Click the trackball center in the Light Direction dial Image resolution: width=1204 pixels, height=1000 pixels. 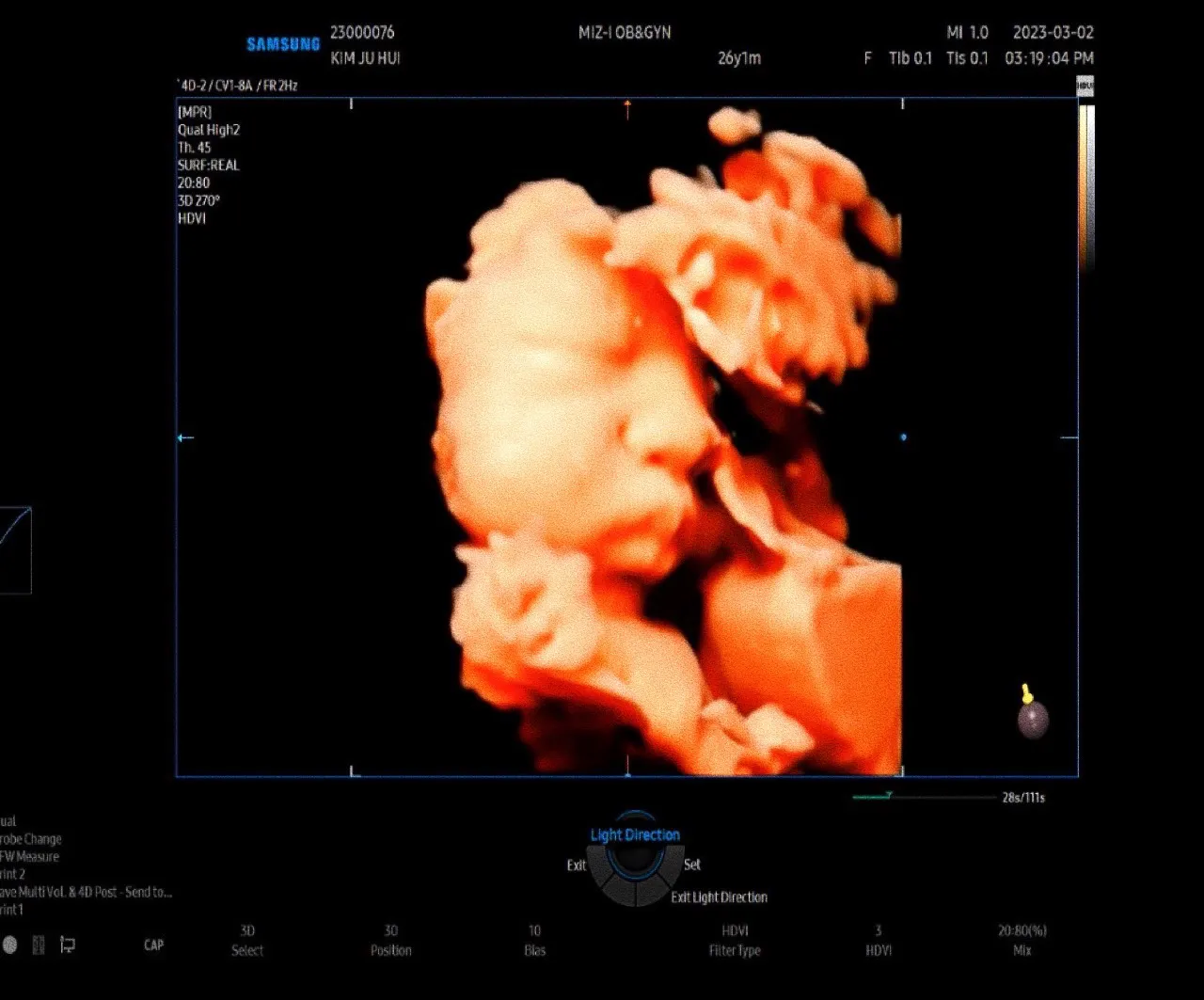tap(635, 857)
